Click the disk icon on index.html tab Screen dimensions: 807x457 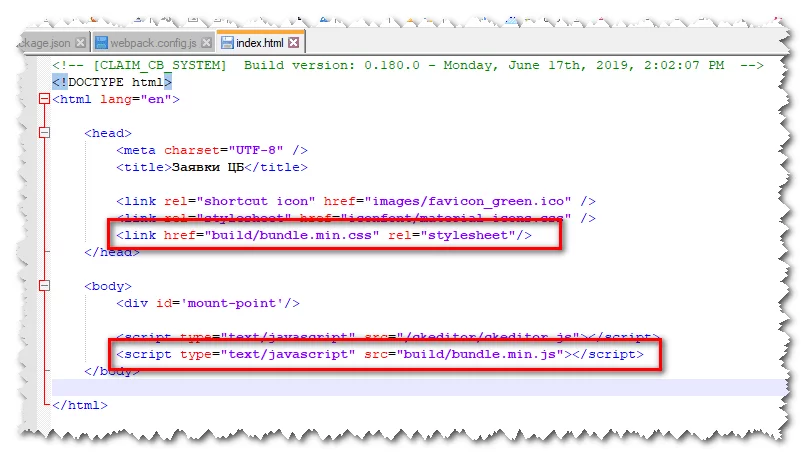click(227, 43)
